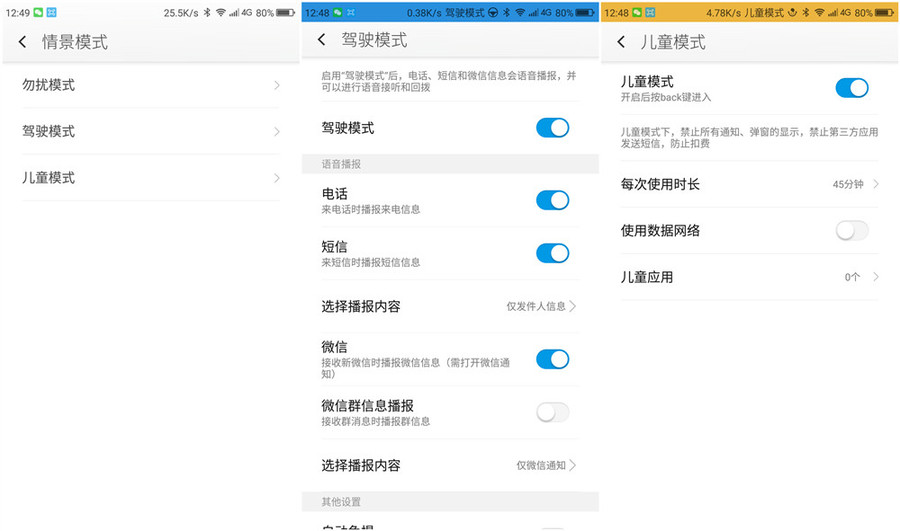Image resolution: width=900 pixels, height=531 pixels.
Task: Toggle the 驾驶模式 master switch
Action: [x=552, y=127]
